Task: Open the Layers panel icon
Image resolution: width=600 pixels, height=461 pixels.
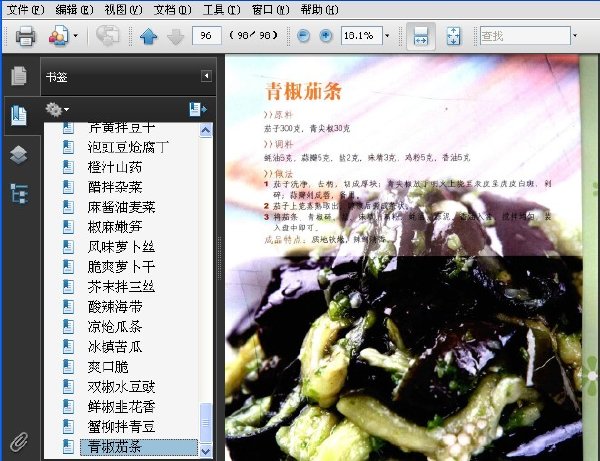Action: coord(19,155)
